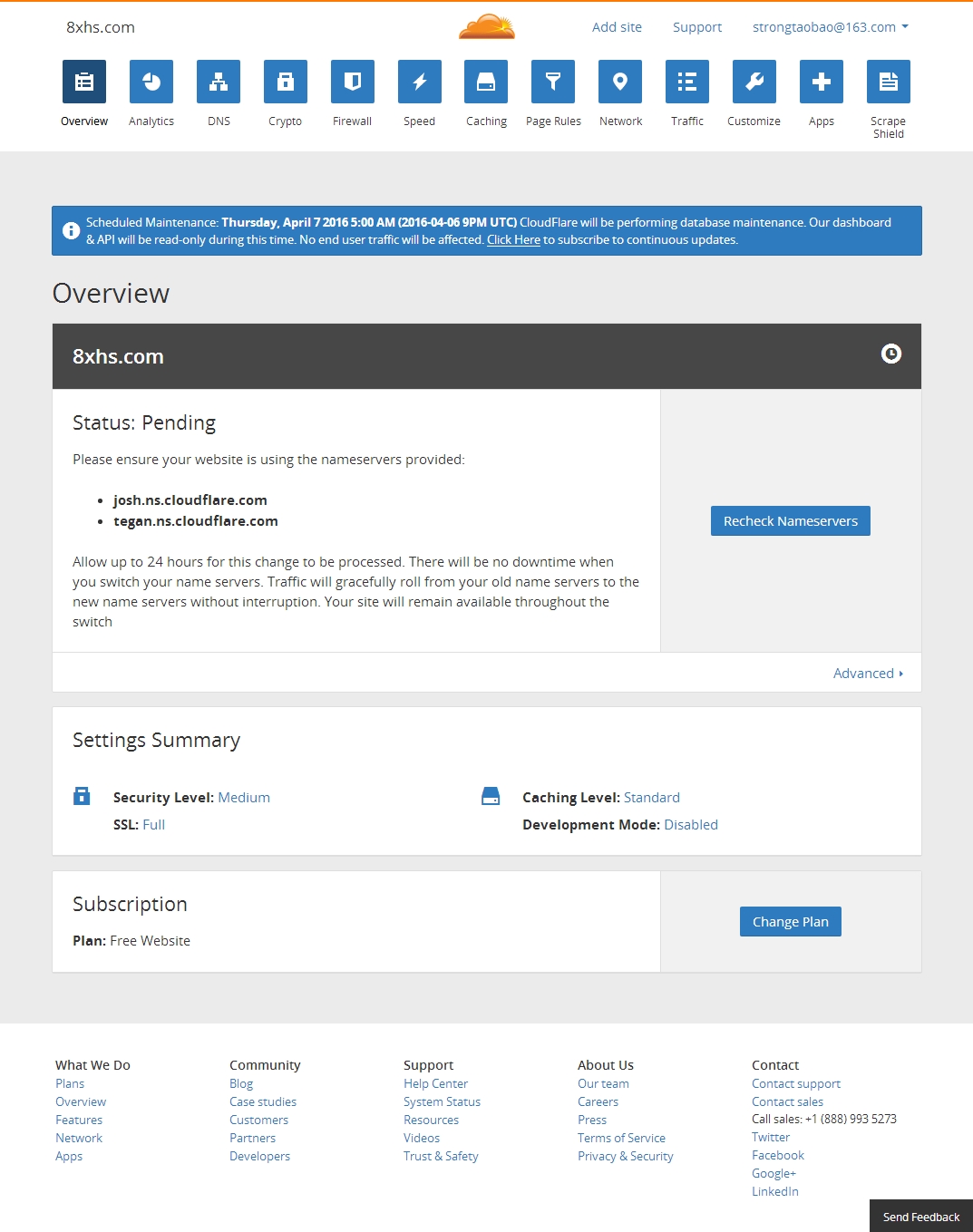Change the Development Mode Disabled setting

click(x=691, y=825)
